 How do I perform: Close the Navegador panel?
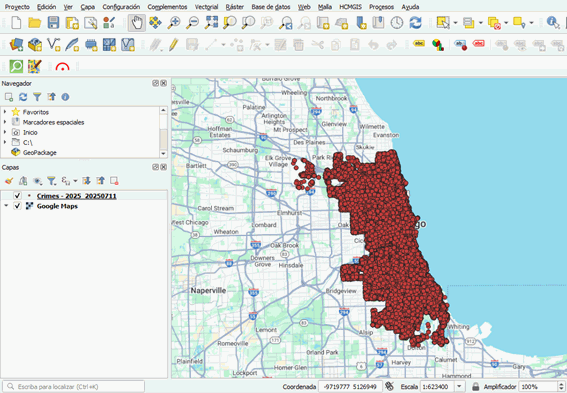click(x=163, y=84)
